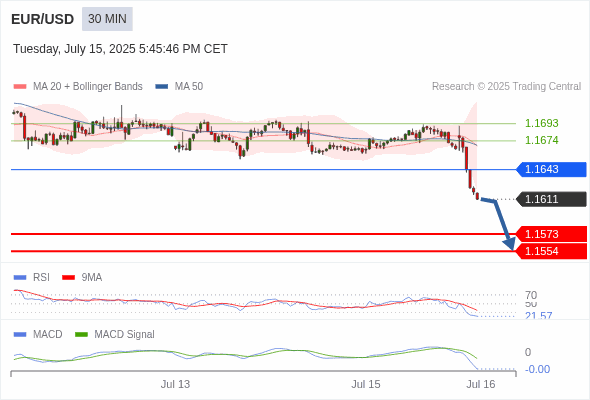Click the MA 20 + Bollinger Bands legend swatch
Image resolution: width=590 pixels, height=400 pixels.
click(x=20, y=87)
